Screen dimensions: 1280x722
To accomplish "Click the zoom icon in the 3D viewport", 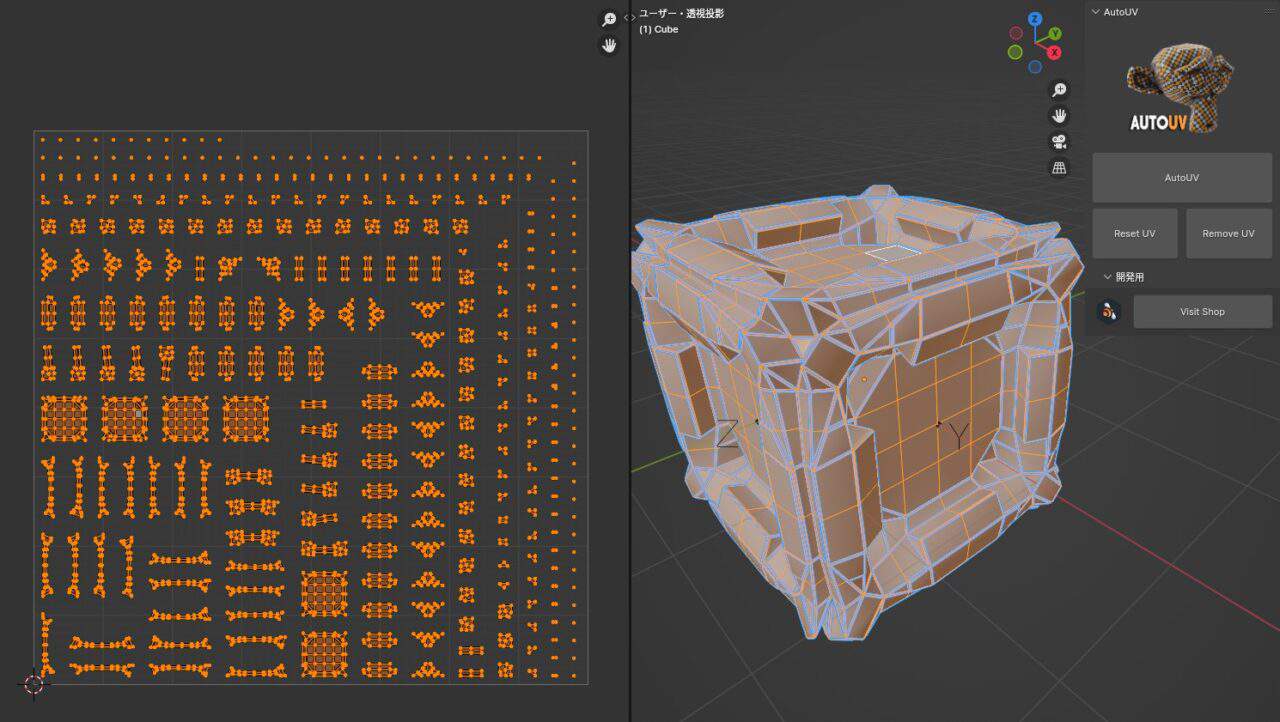I will click(x=1059, y=90).
